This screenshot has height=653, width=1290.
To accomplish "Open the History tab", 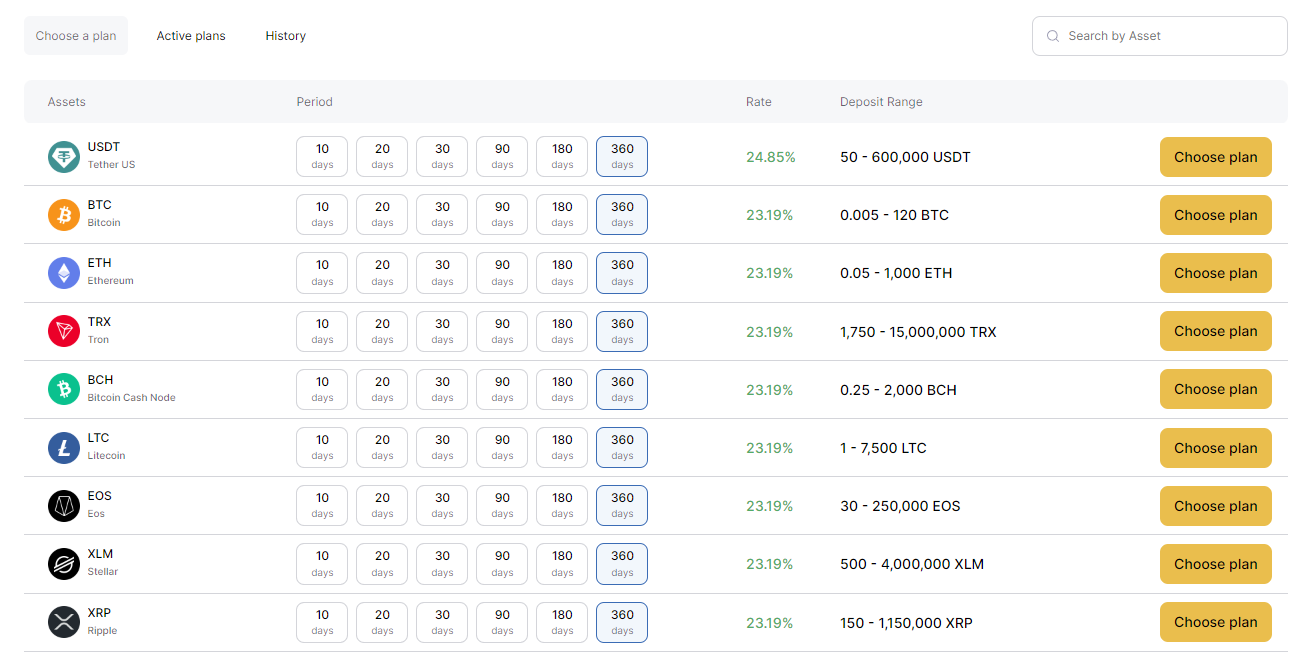I will coord(286,36).
